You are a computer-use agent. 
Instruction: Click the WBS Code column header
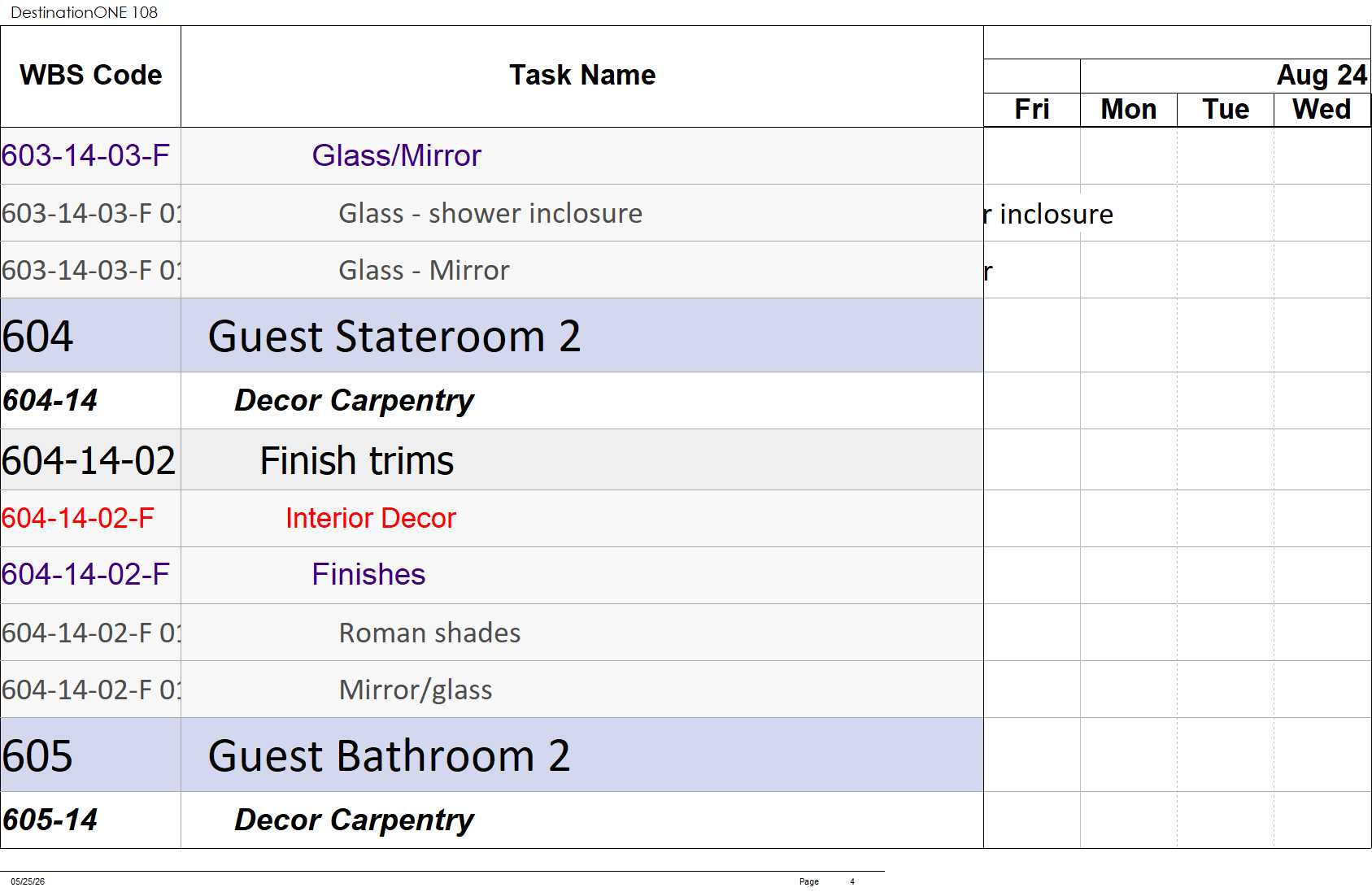(x=90, y=76)
